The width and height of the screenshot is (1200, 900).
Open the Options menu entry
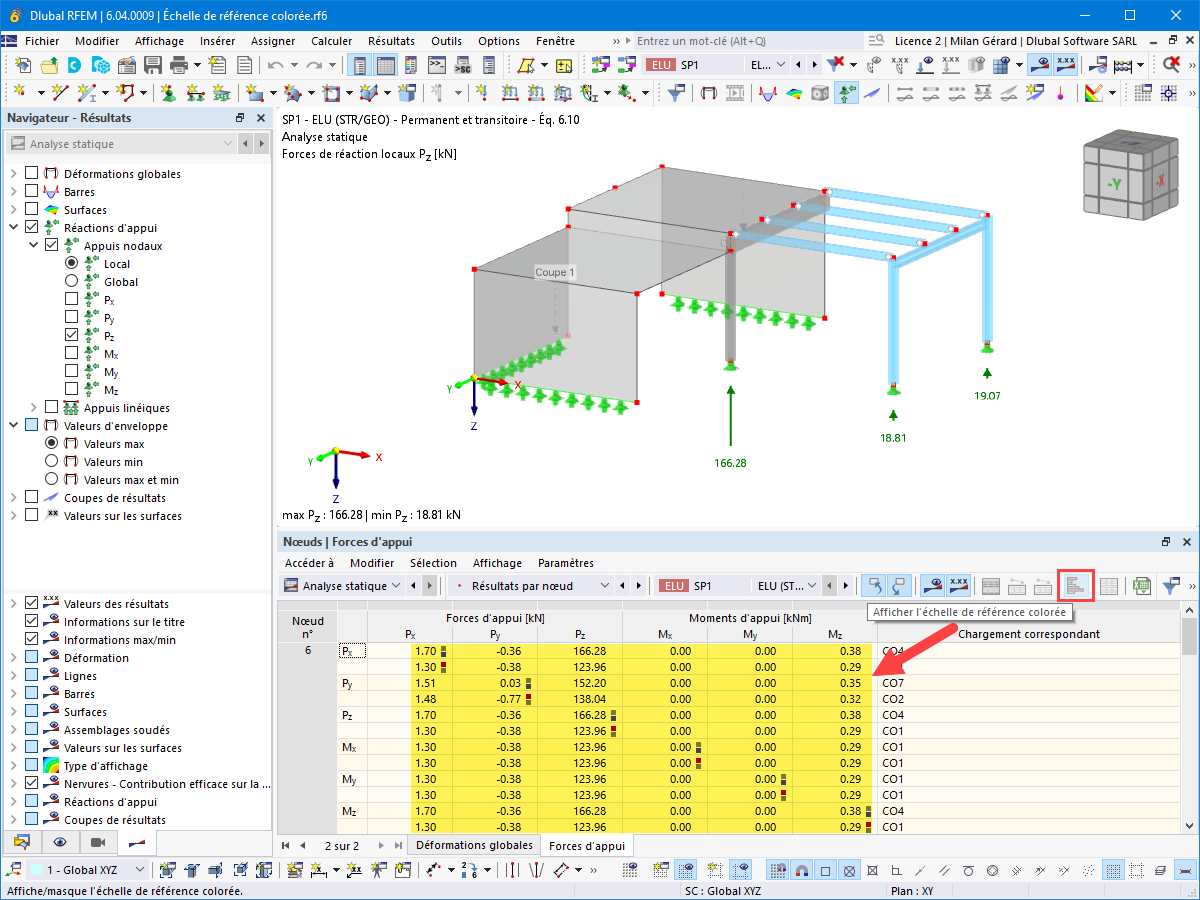499,41
